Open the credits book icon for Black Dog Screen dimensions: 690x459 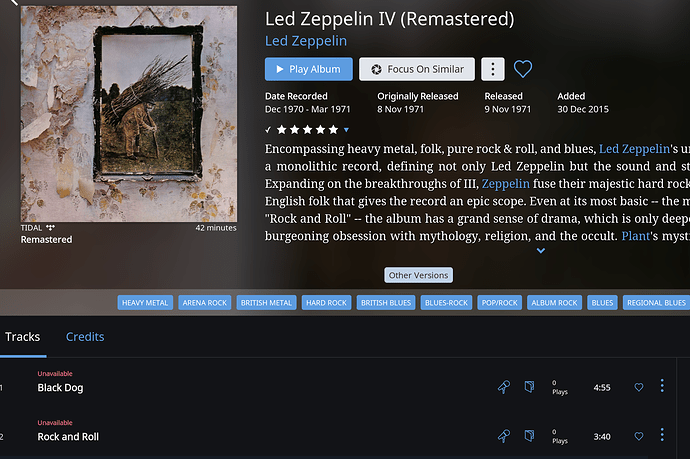click(x=529, y=387)
